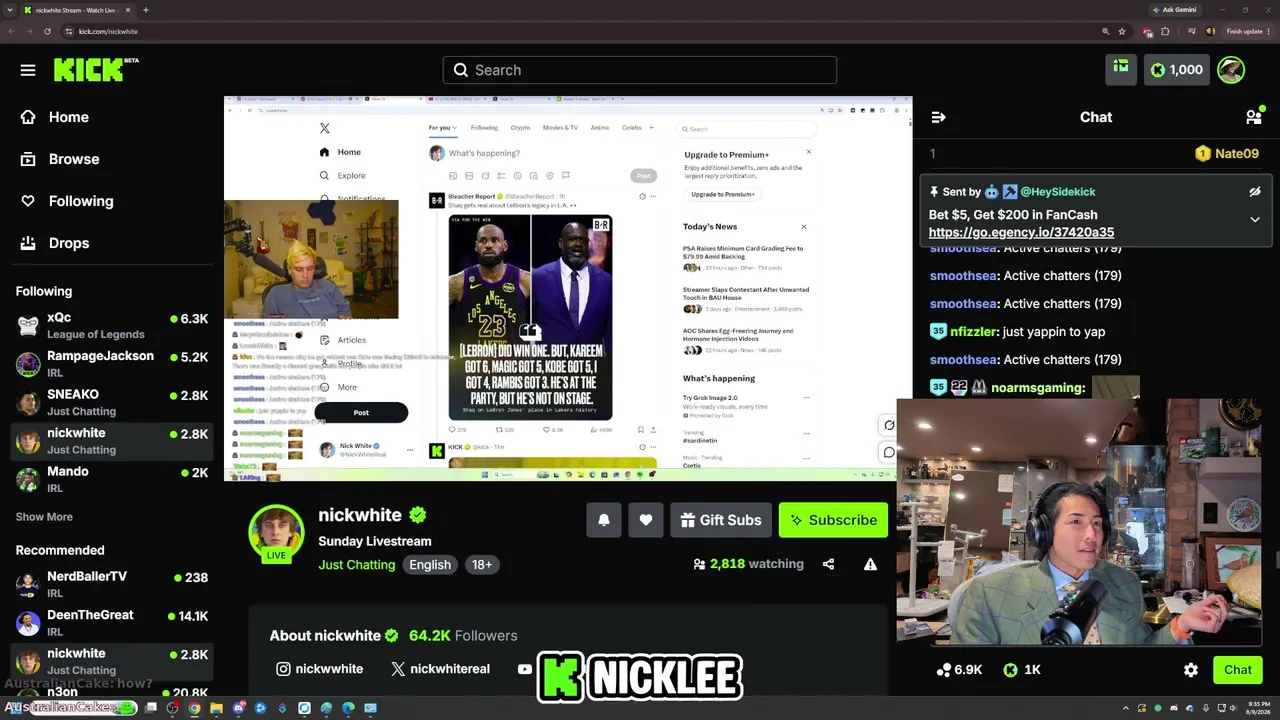Open recommended NerdBallerTV stream
The height and width of the screenshot is (720, 1280).
click(x=112, y=584)
